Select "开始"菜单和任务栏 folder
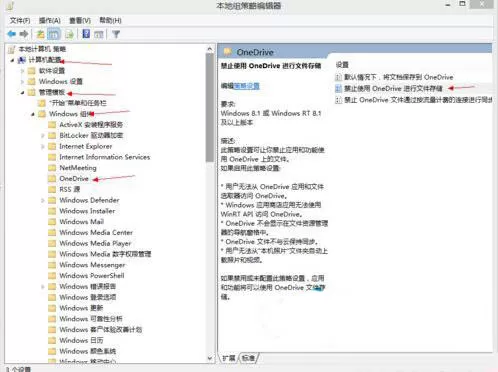 pos(78,103)
